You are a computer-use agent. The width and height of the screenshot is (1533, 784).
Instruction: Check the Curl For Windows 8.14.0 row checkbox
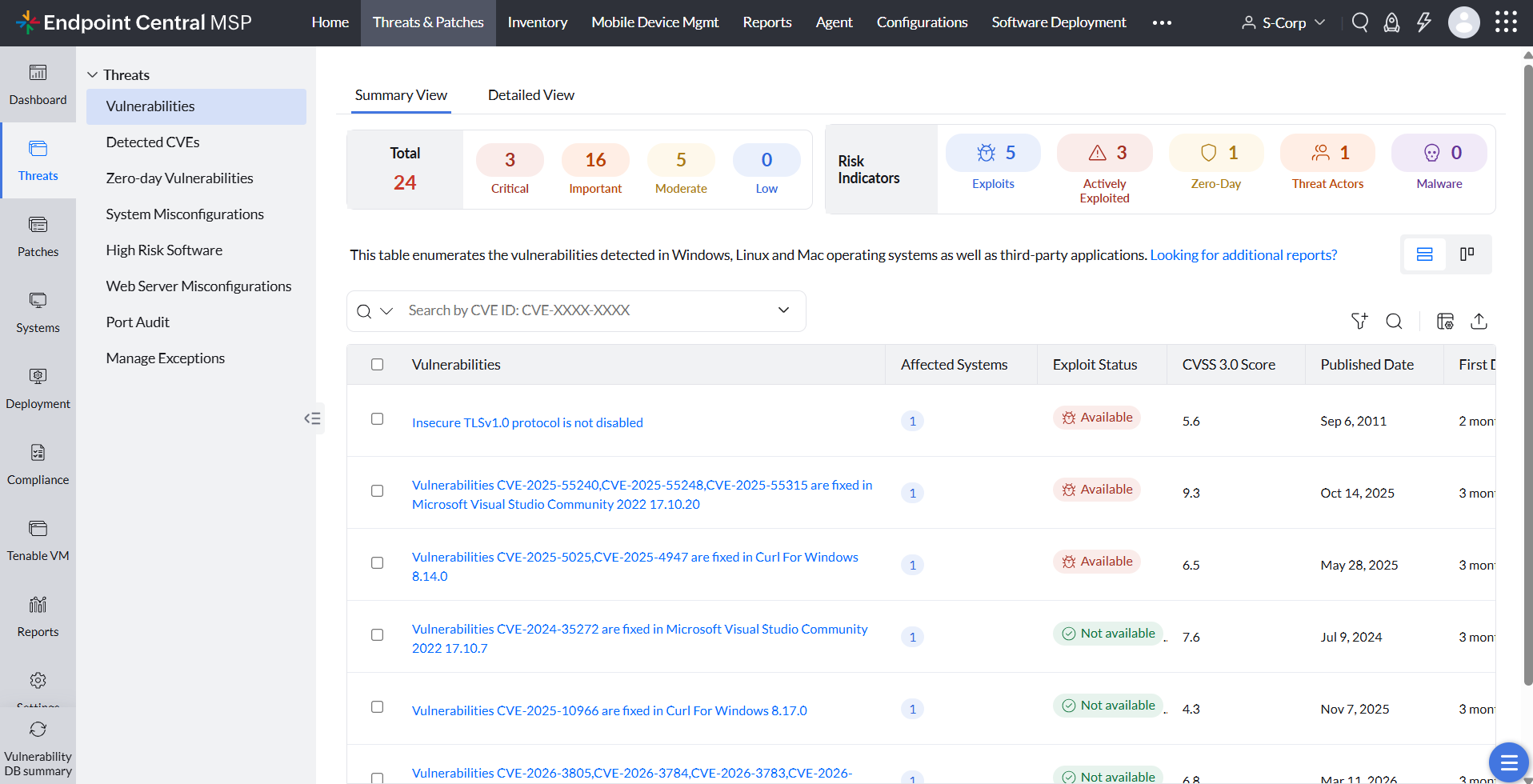[x=378, y=562]
